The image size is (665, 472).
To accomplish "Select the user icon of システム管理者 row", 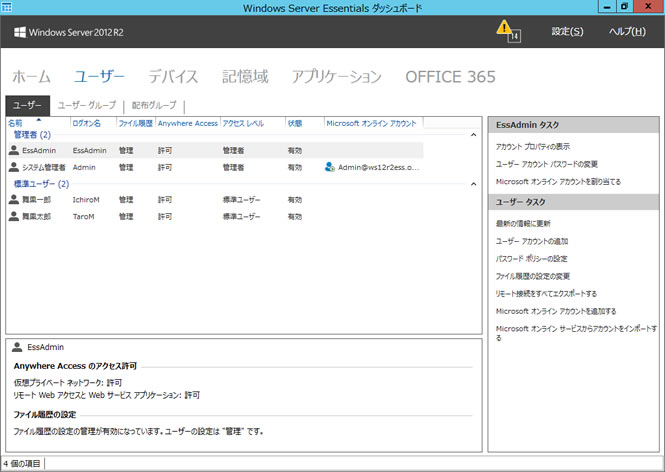I will pos(14,167).
